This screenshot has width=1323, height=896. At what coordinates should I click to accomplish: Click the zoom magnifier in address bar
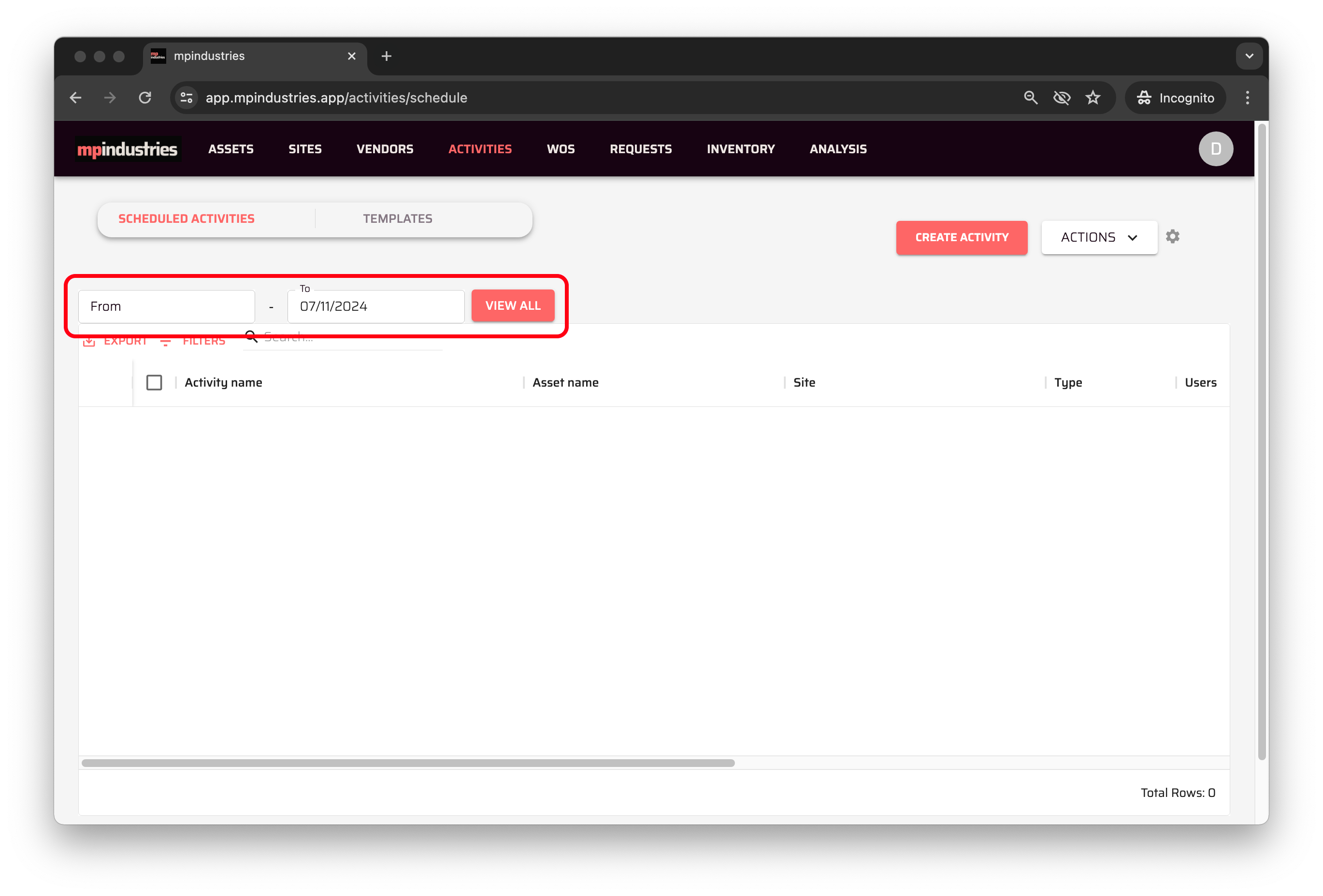click(x=1030, y=98)
